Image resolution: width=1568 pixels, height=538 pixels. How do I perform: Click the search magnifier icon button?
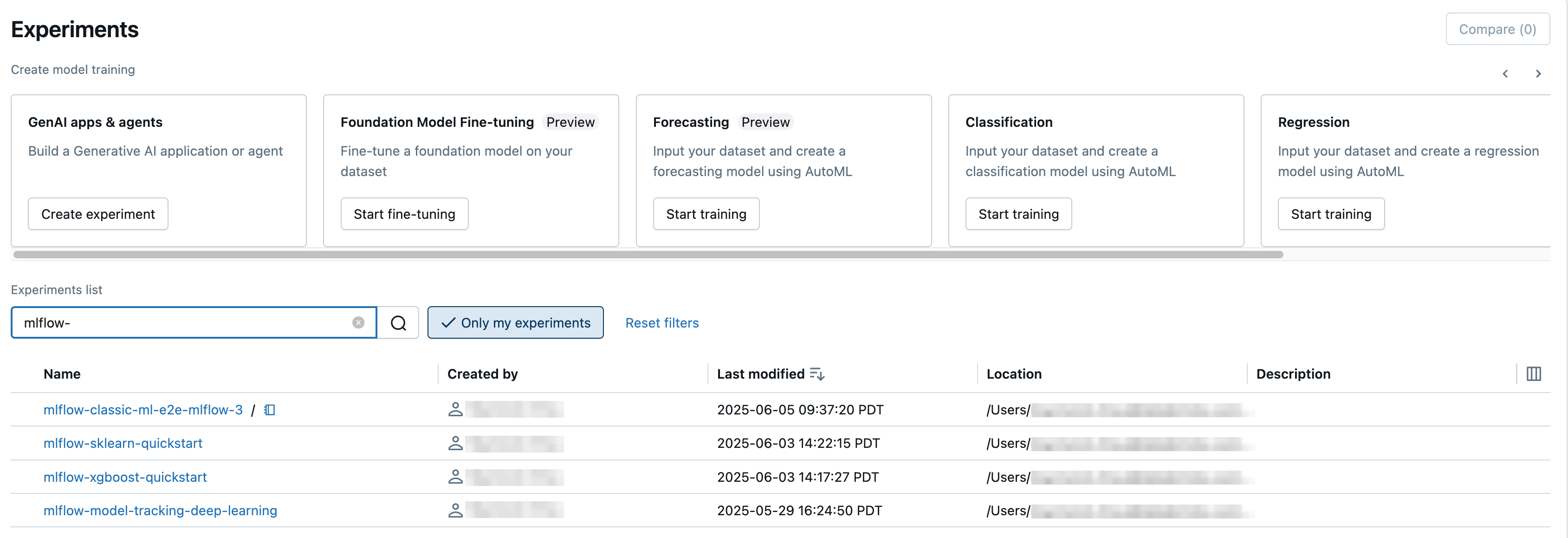(398, 323)
